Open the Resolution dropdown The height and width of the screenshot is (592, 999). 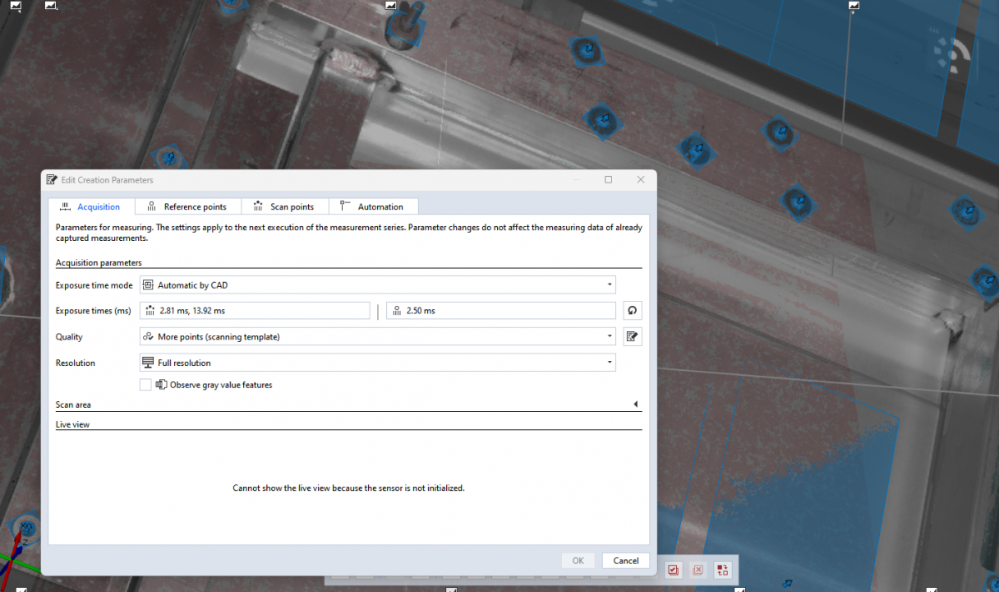pyautogui.click(x=377, y=363)
